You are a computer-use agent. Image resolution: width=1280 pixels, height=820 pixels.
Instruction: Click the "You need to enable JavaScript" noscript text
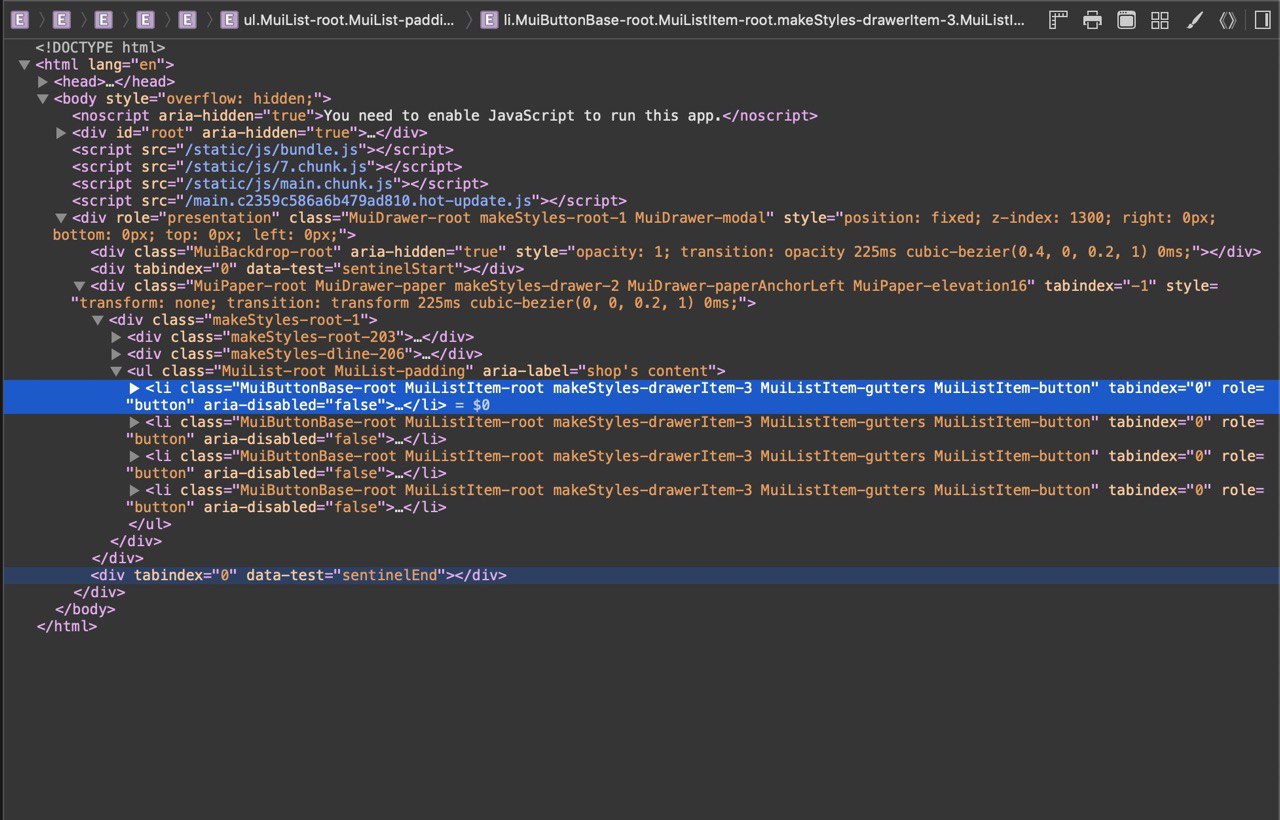tap(522, 116)
